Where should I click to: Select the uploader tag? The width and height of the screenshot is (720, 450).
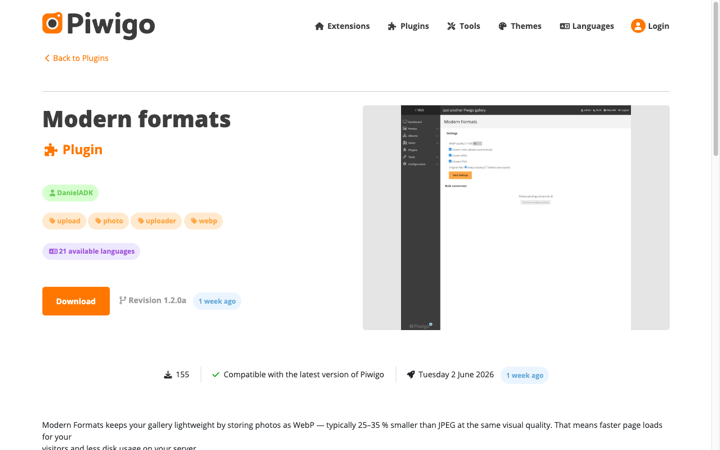coord(156,221)
